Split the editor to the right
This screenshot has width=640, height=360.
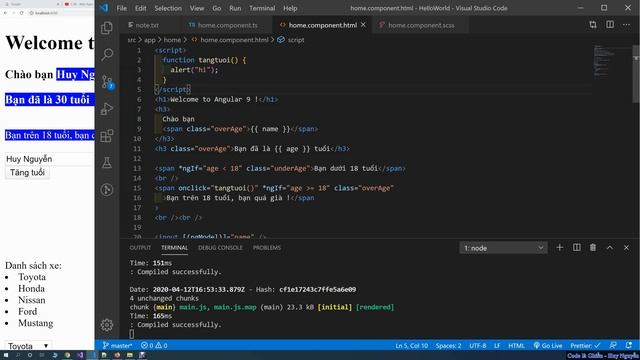coord(610,25)
